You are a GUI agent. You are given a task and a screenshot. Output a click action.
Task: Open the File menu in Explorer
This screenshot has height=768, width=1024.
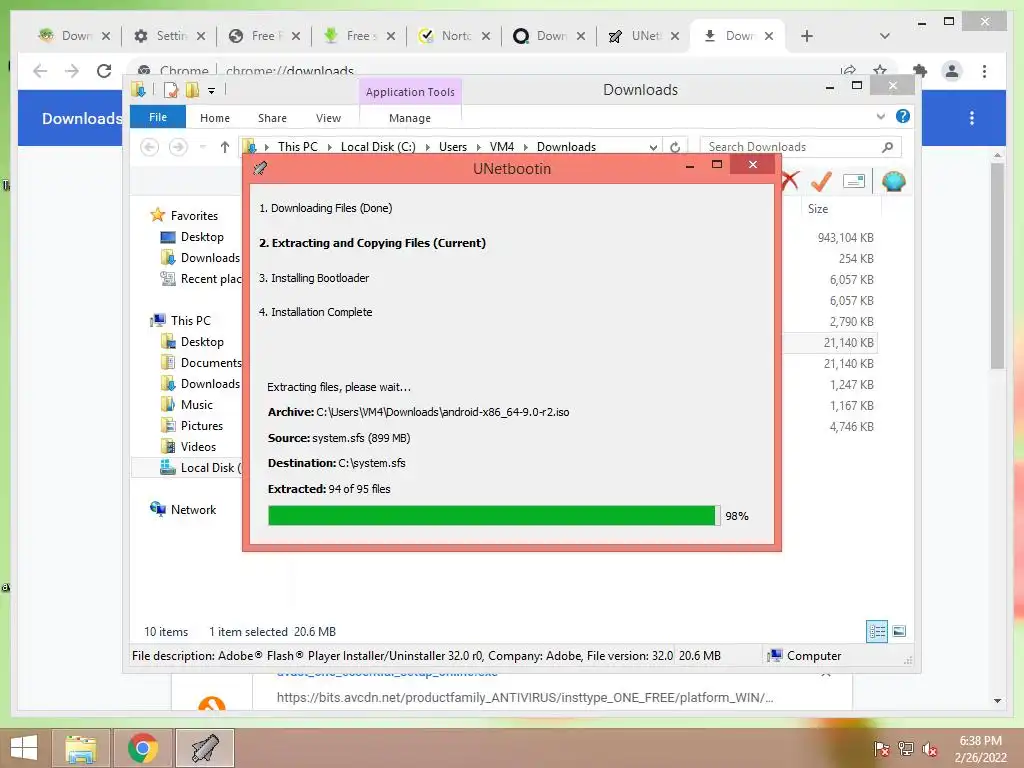(x=158, y=117)
